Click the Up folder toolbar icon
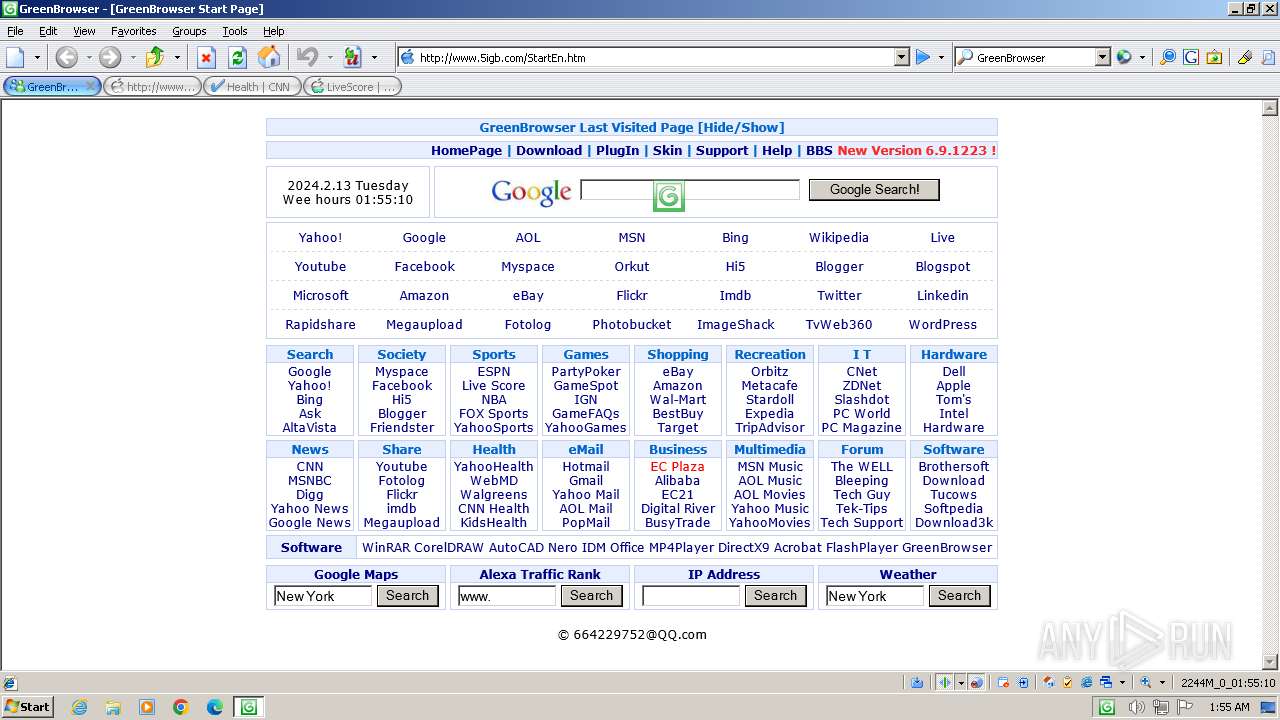This screenshot has width=1280, height=720. tap(155, 57)
